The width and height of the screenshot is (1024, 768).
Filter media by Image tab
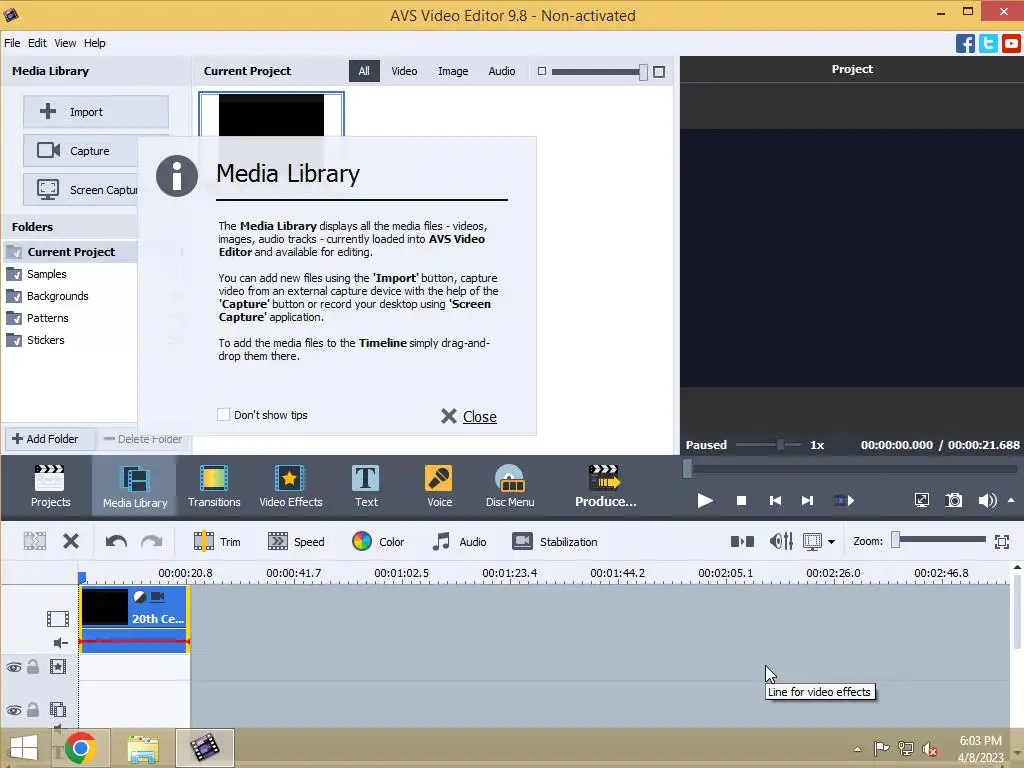coord(453,71)
